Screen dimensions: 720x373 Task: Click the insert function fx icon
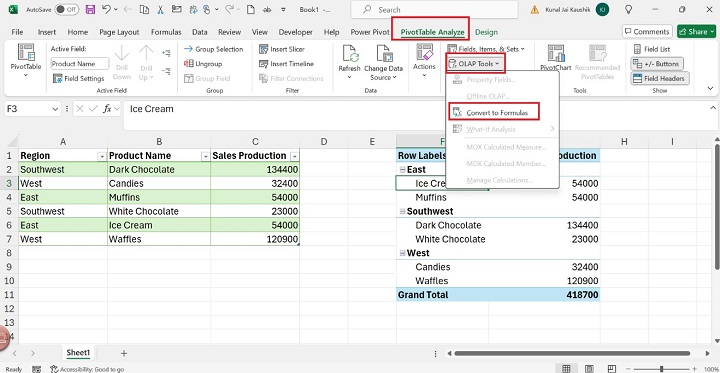point(107,109)
